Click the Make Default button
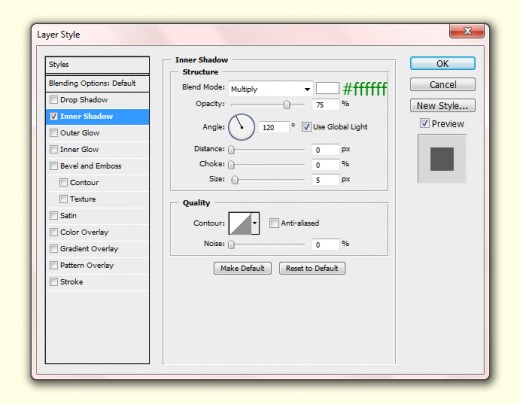Screen dimensions: 520x404 [x=242, y=268]
